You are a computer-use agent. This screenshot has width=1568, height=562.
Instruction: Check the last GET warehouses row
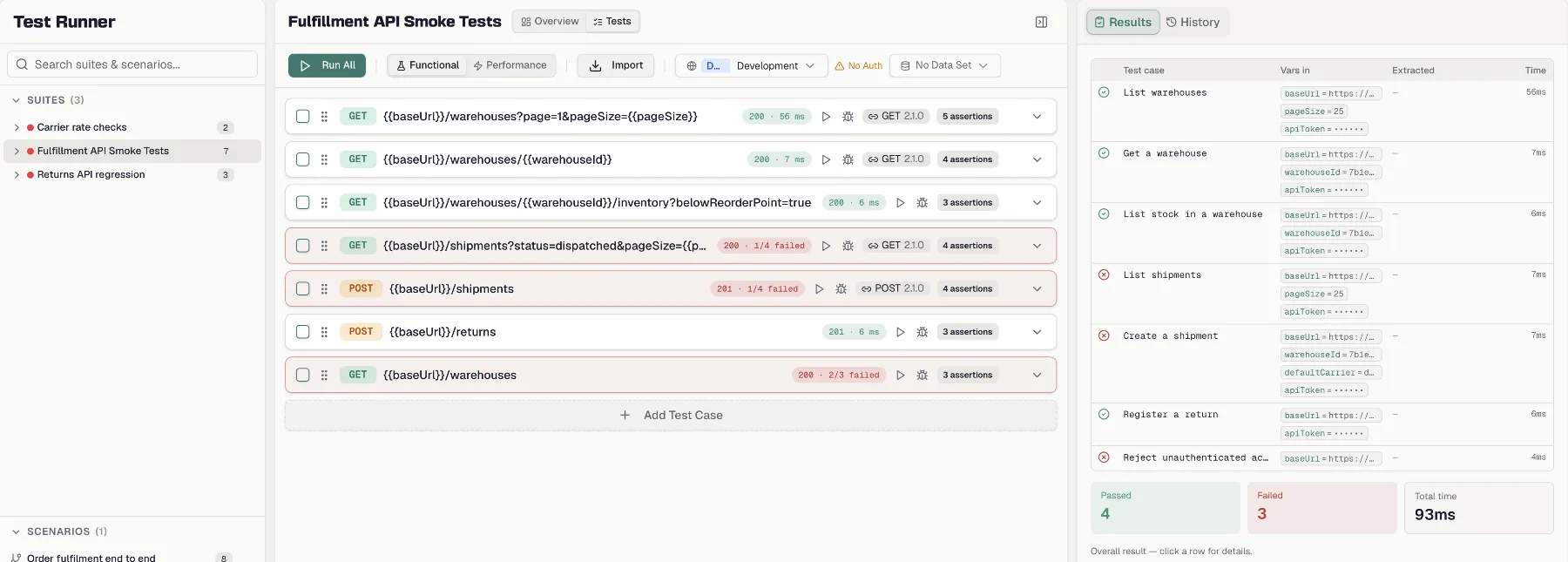pos(303,376)
